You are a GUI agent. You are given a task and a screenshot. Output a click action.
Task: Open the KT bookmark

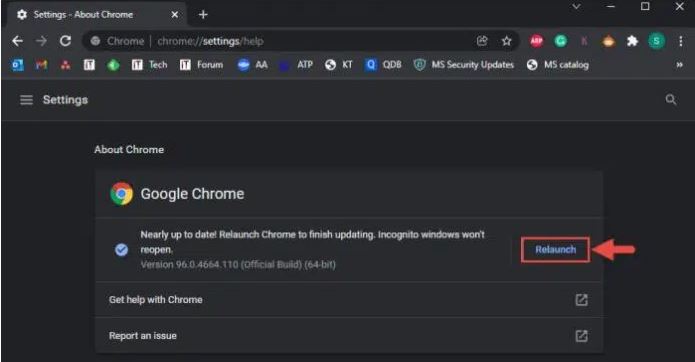click(x=339, y=65)
